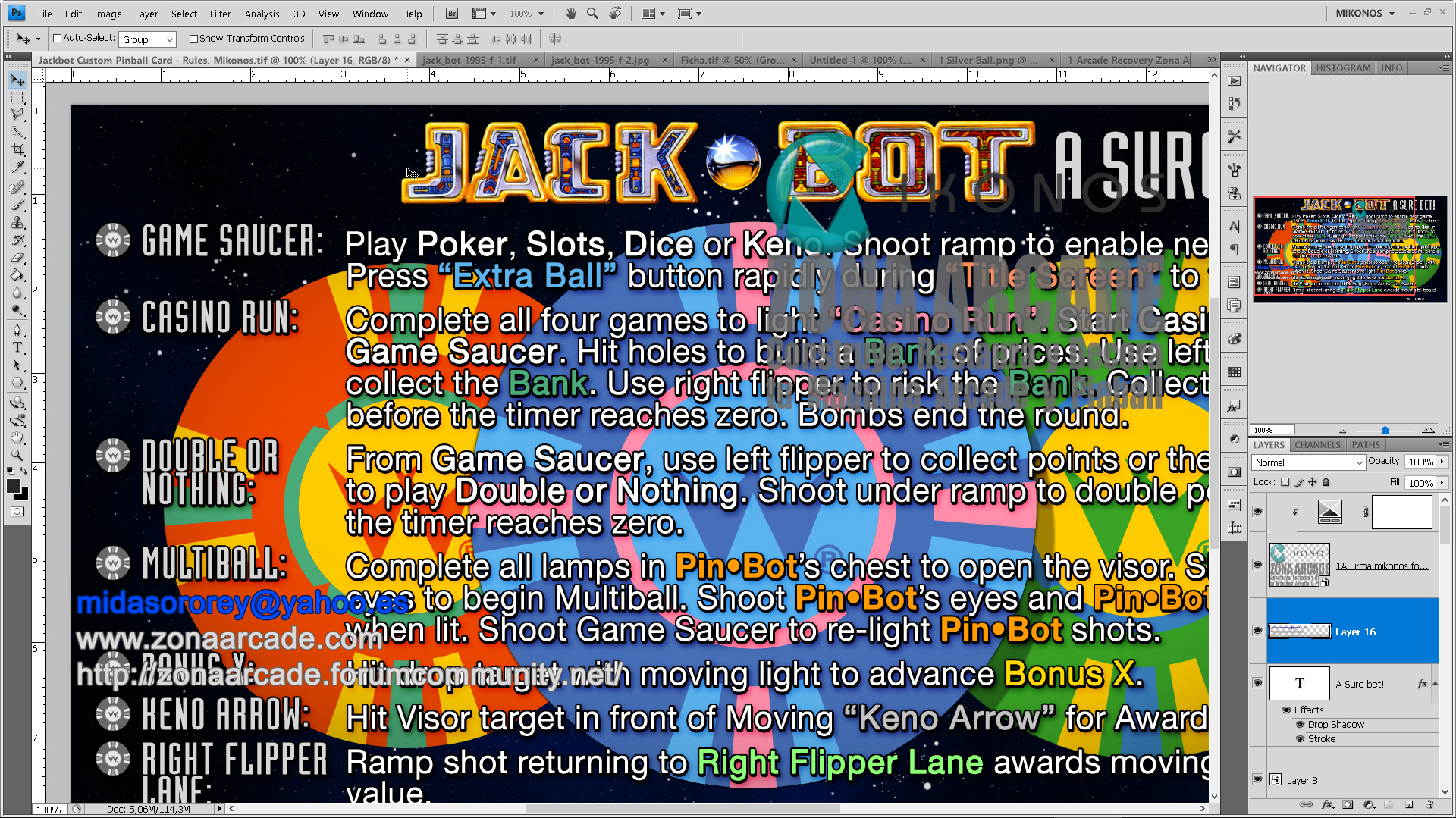Open the blend mode Normal dropdown

1308,462
